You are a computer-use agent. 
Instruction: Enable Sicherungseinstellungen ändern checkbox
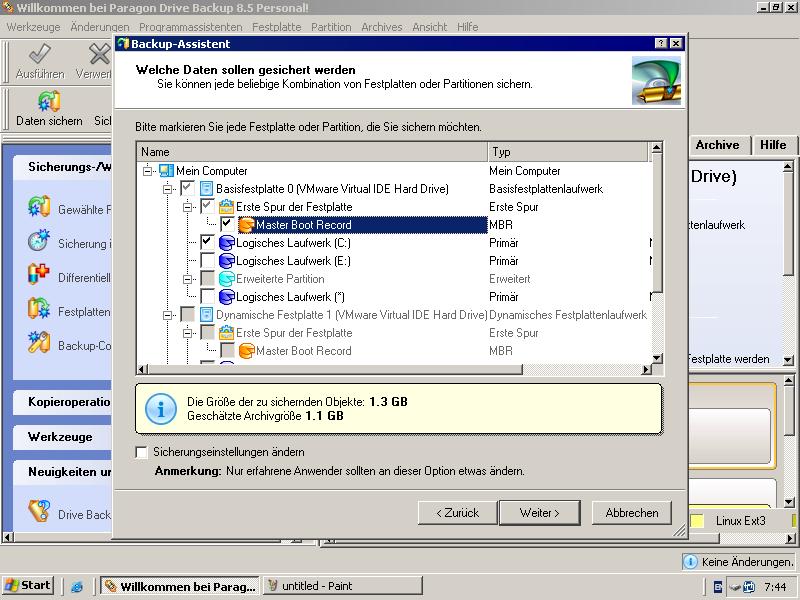[141, 452]
